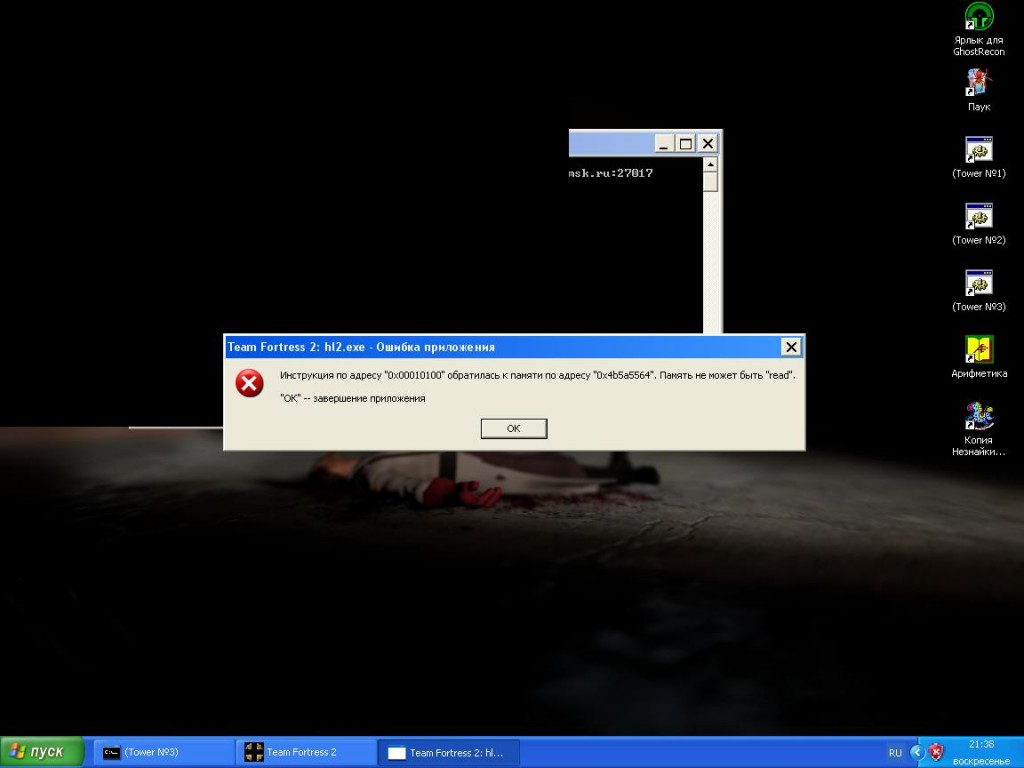This screenshot has width=1024, height=768.
Task: Open the пуск Start menu
Action: point(42,752)
